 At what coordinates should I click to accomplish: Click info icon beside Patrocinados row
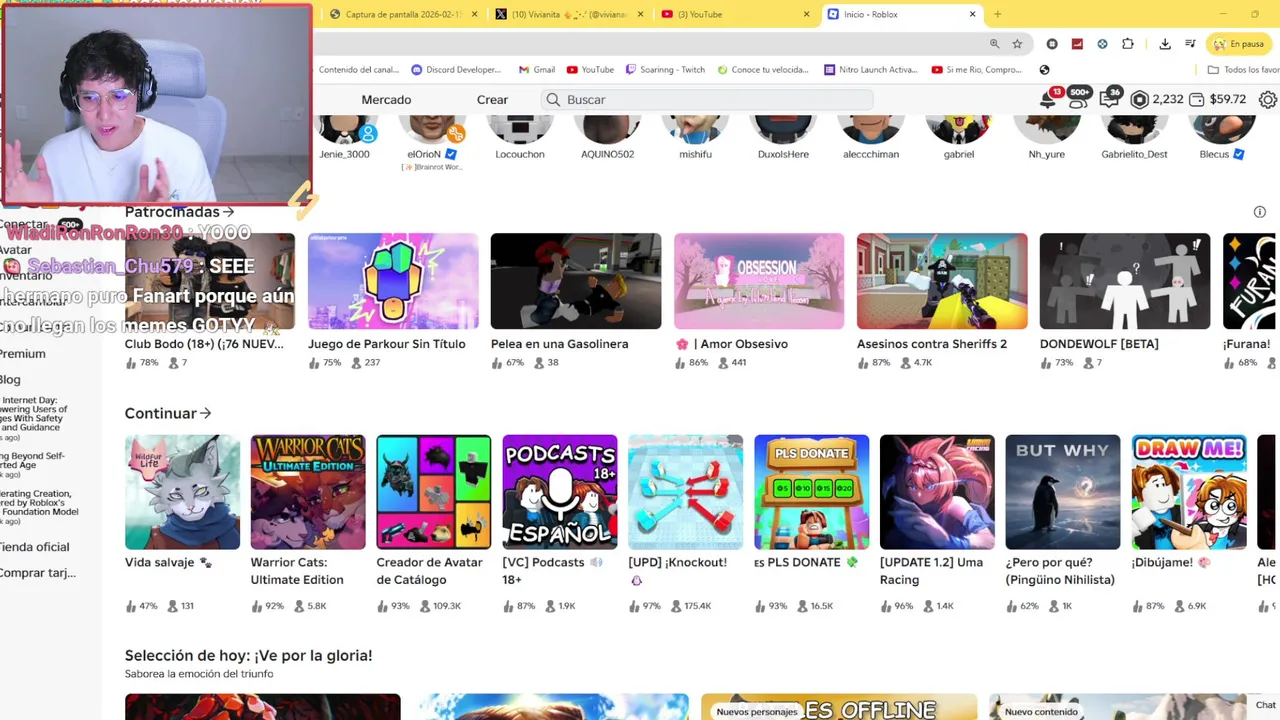[x=1260, y=212]
